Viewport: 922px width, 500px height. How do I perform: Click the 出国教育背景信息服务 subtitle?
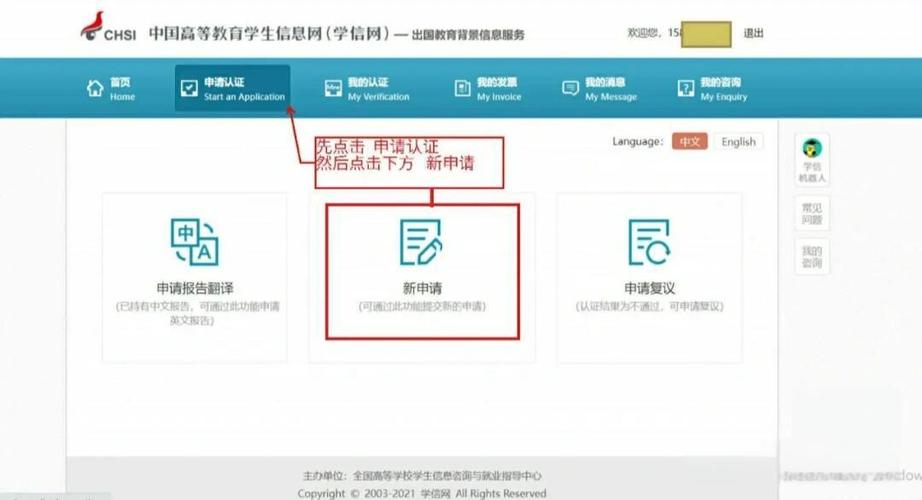click(468, 35)
